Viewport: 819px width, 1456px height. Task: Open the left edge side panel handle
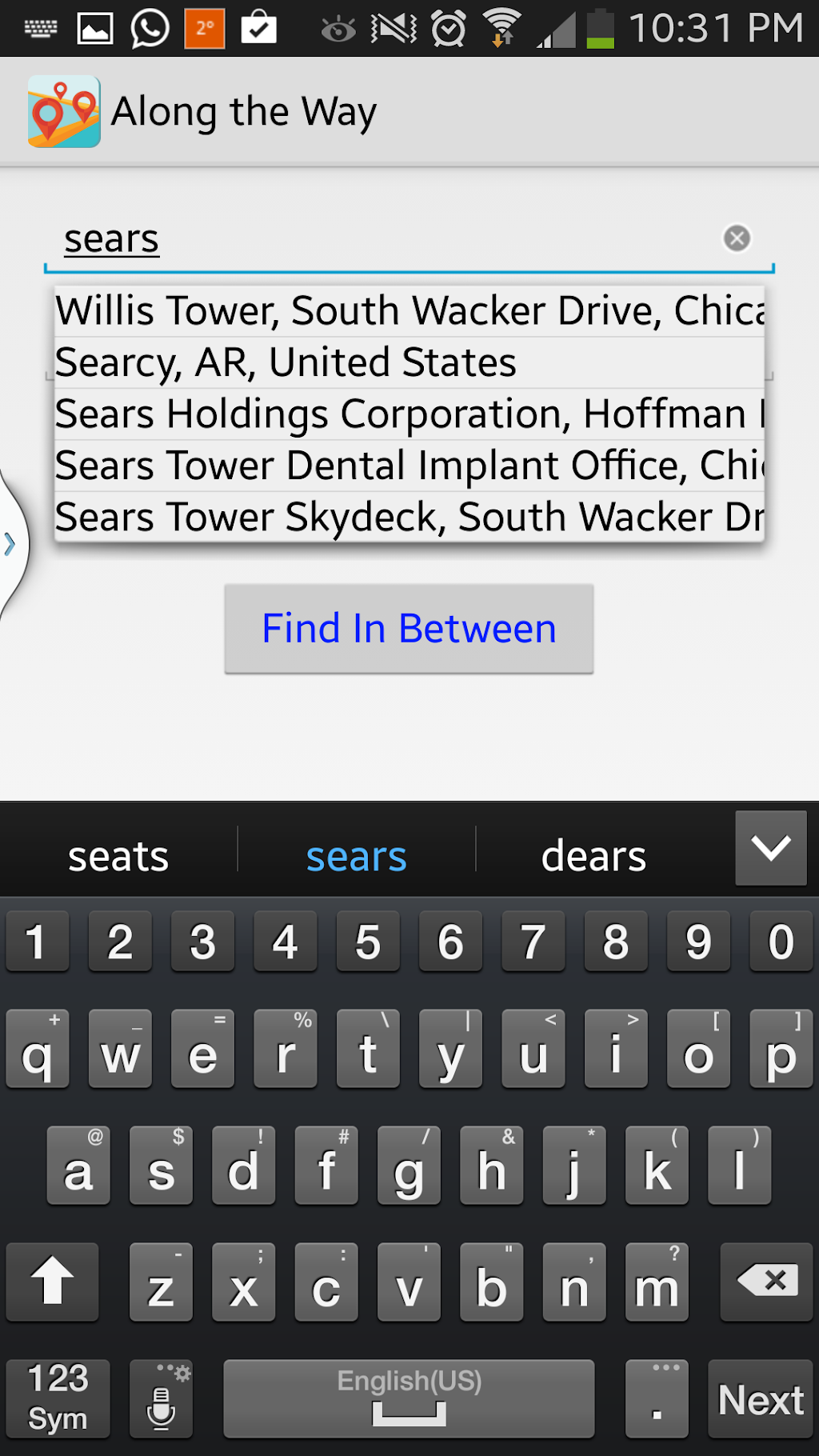pos(11,544)
